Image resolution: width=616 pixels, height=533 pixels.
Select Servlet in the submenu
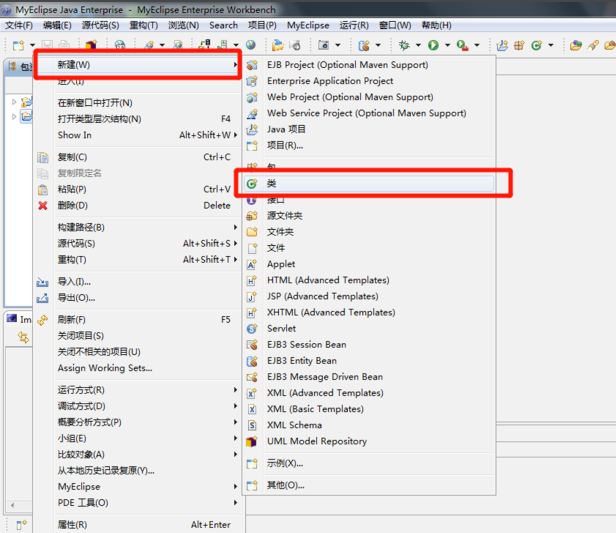pyautogui.click(x=369, y=328)
